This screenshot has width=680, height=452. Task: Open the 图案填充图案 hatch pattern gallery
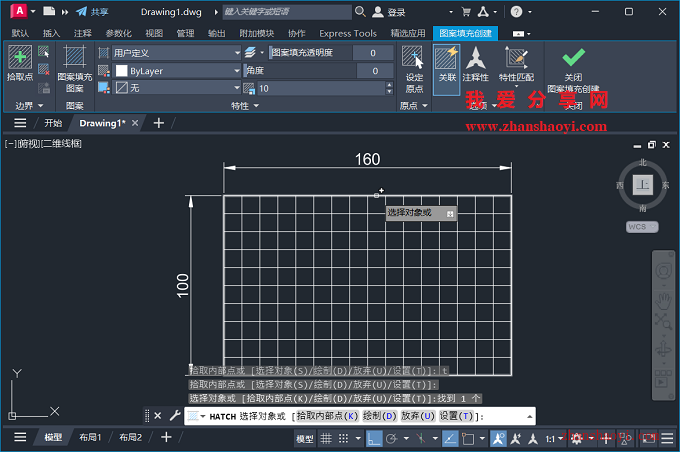pyautogui.click(x=75, y=68)
